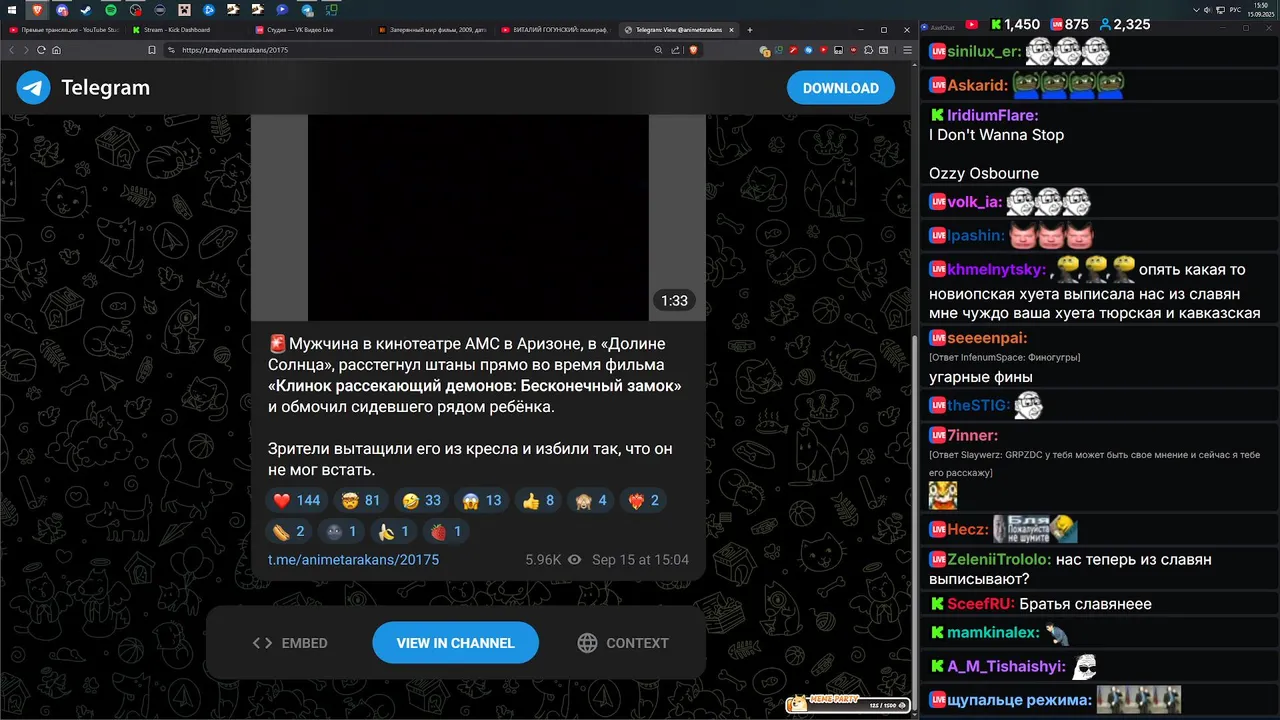The height and width of the screenshot is (720, 1280).
Task: Open Windows Start button on taskbar
Action: click(11, 10)
